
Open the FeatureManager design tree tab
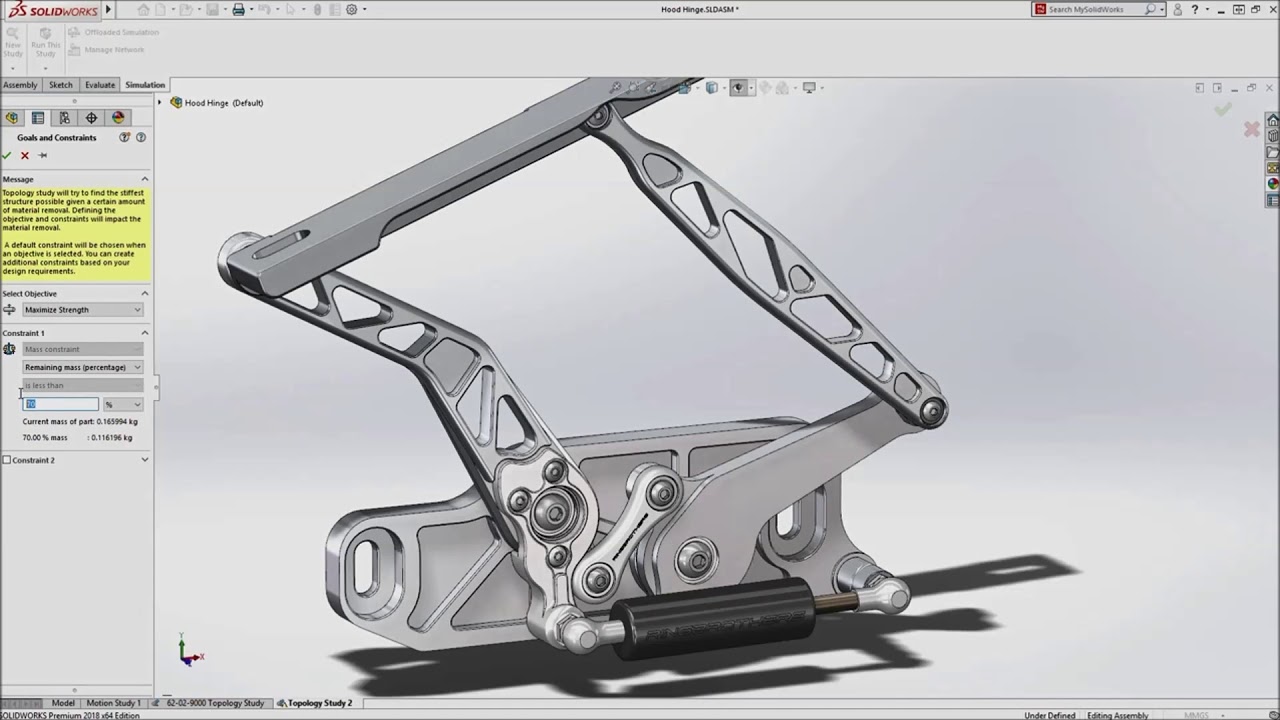pyautogui.click(x=11, y=118)
